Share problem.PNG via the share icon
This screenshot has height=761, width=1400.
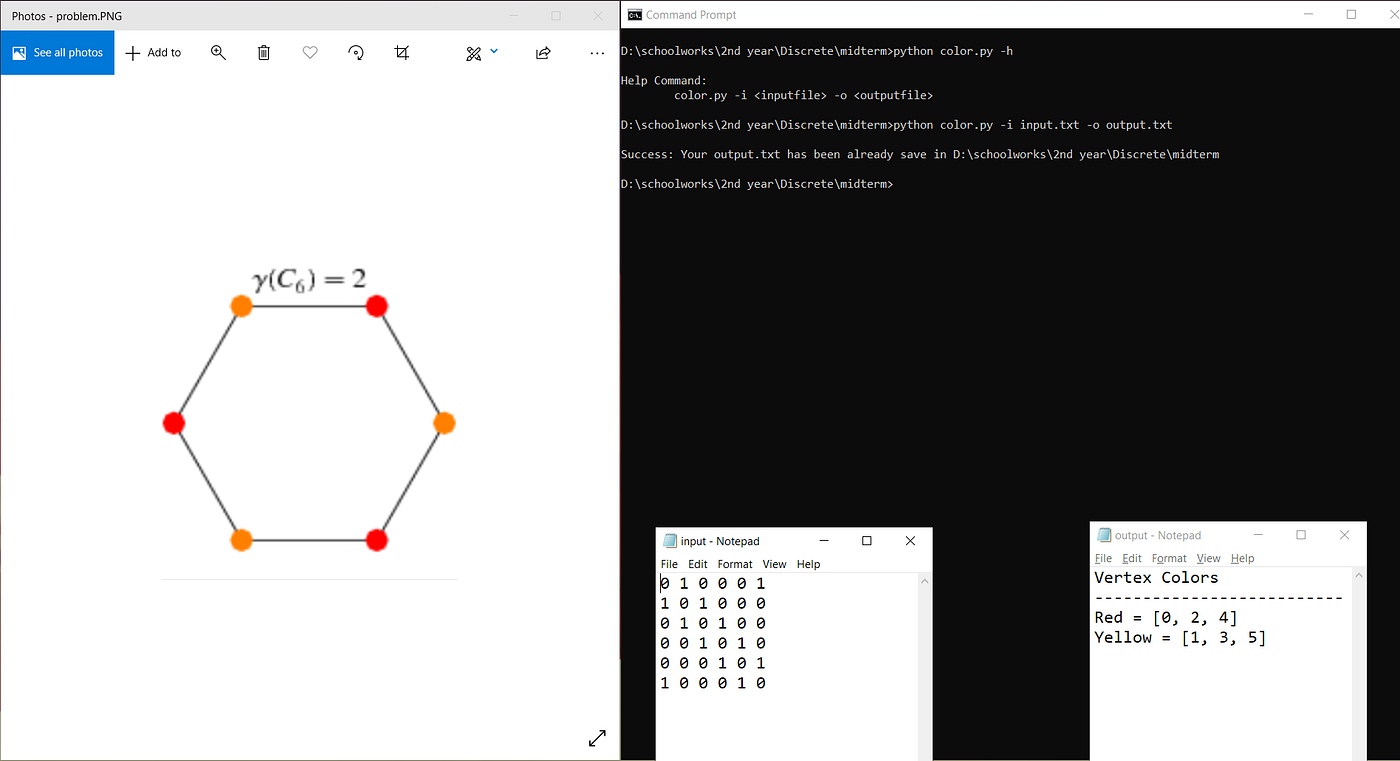coord(543,52)
